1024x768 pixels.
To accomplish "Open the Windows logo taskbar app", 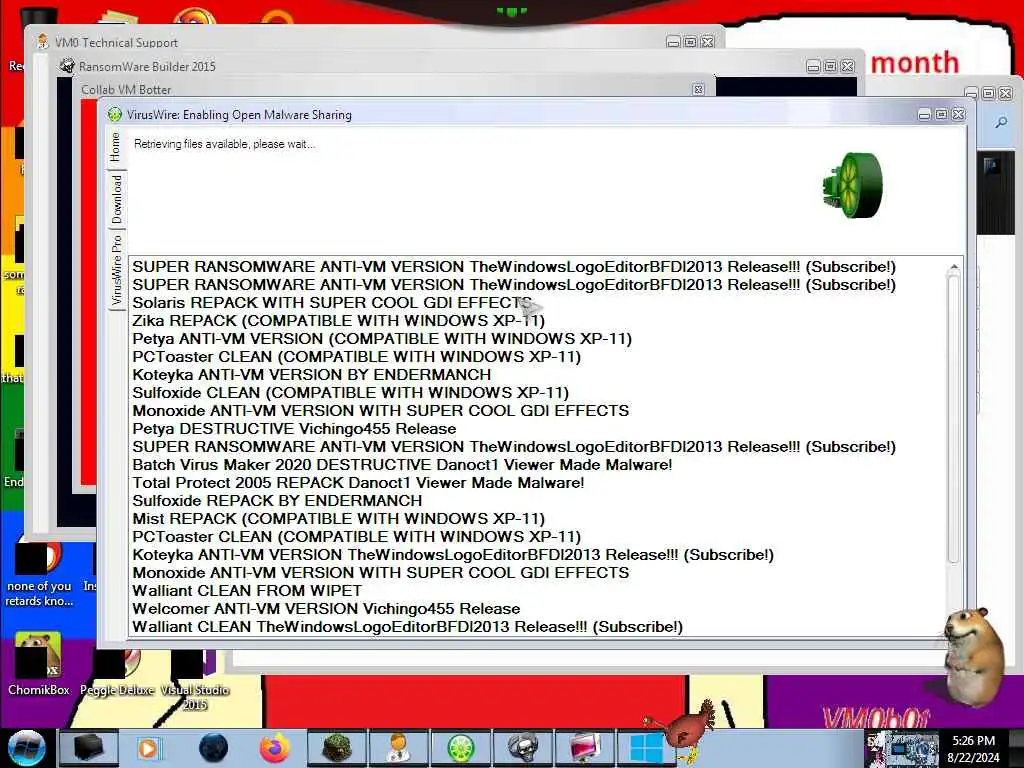I will coord(647,748).
